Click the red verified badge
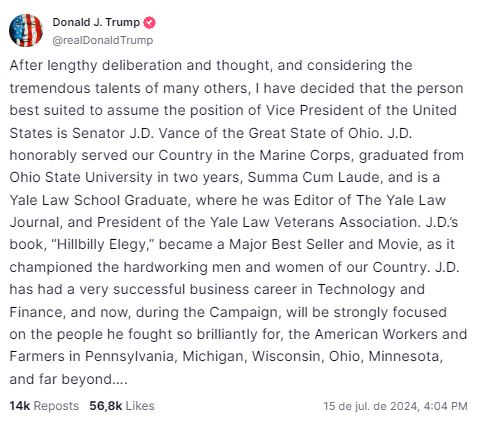Screen dimensions: 478x425 pyautogui.click(x=149, y=23)
